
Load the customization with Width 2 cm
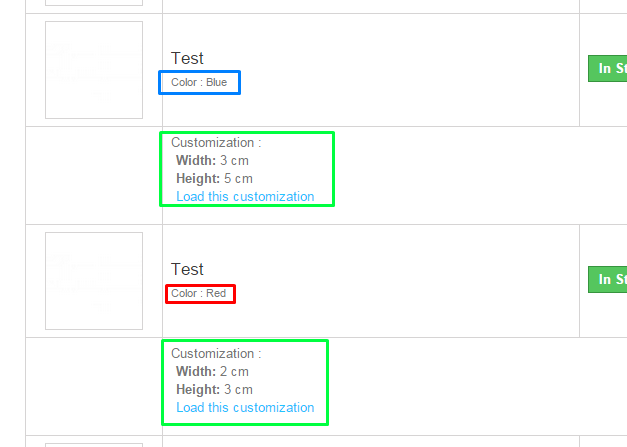[x=245, y=407]
